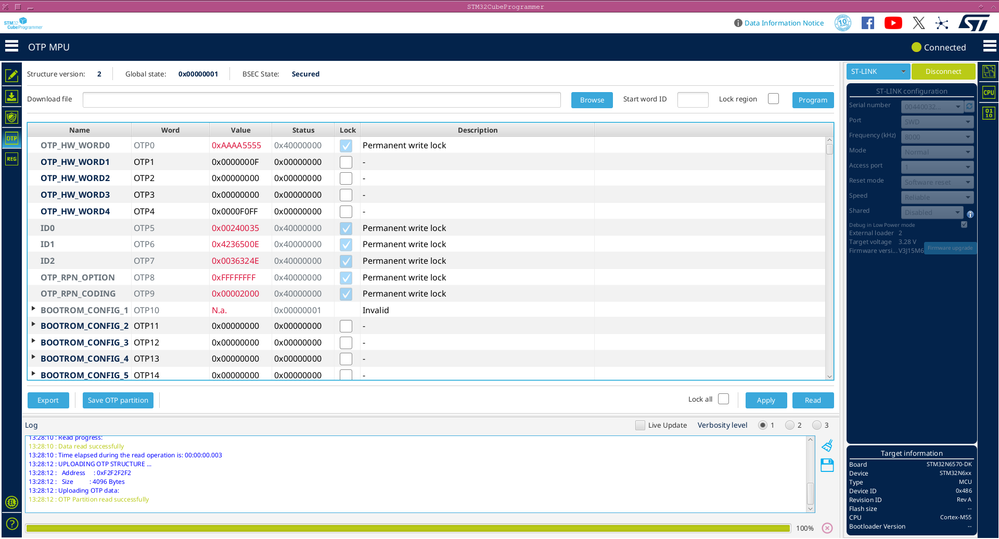Expand the BOOTROM_CONFIG_2 row
The width and height of the screenshot is (999, 539).
pos(33,325)
